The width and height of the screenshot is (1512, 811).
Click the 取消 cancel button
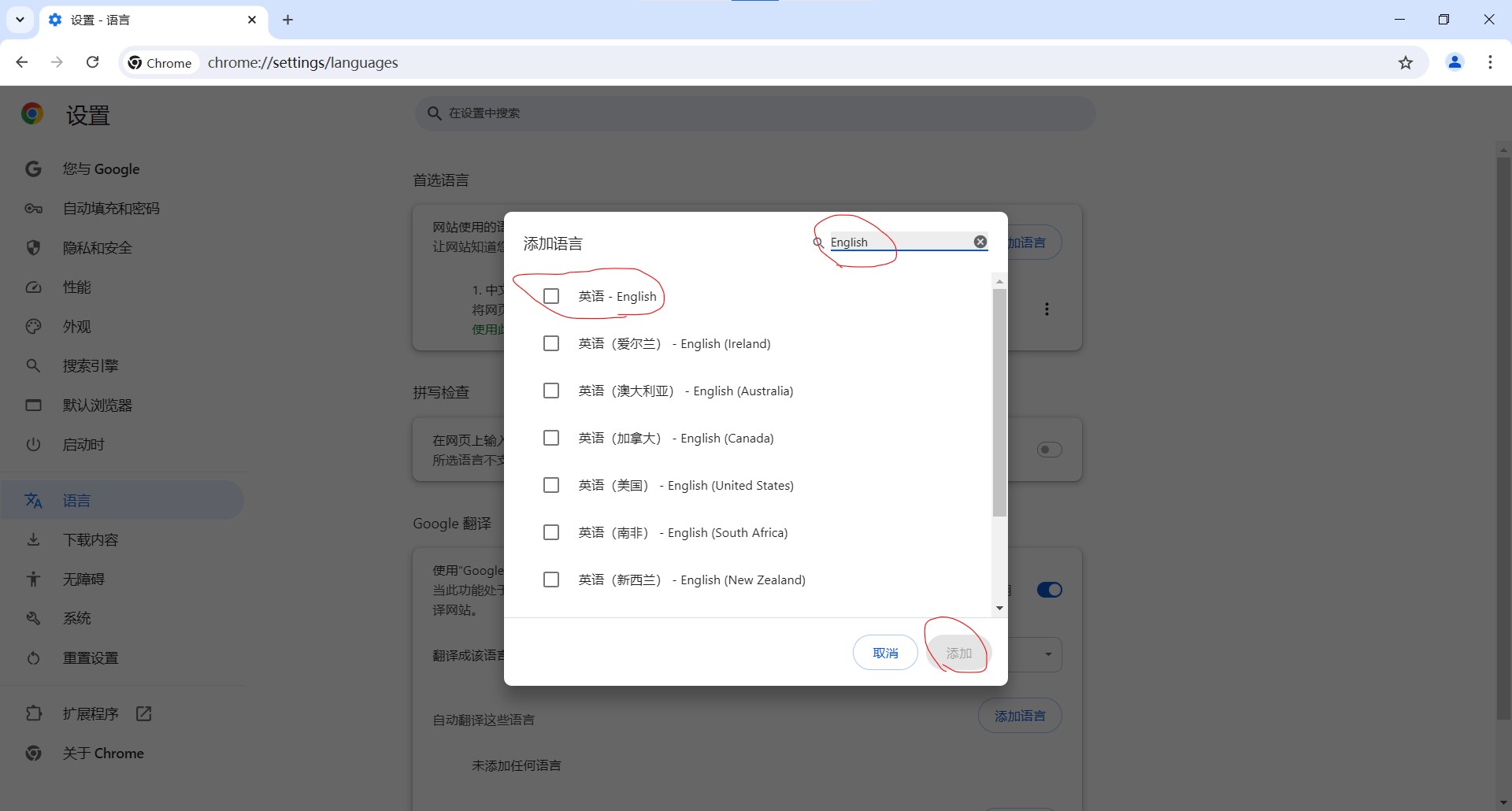[x=885, y=653]
